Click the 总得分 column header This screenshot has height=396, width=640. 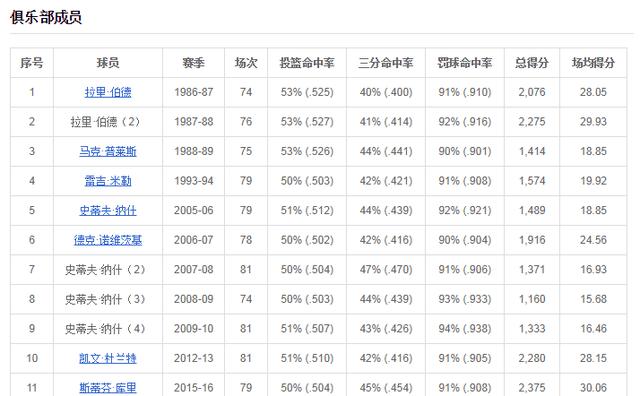[x=532, y=63]
